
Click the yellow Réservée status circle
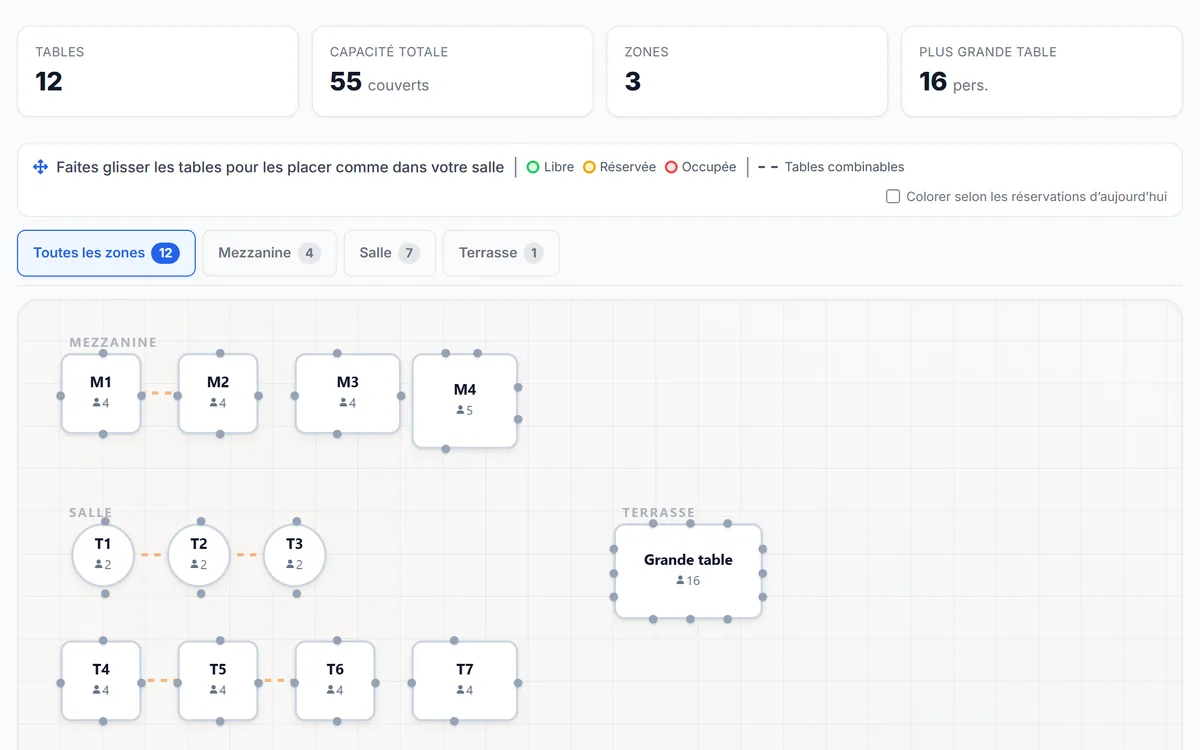click(589, 167)
